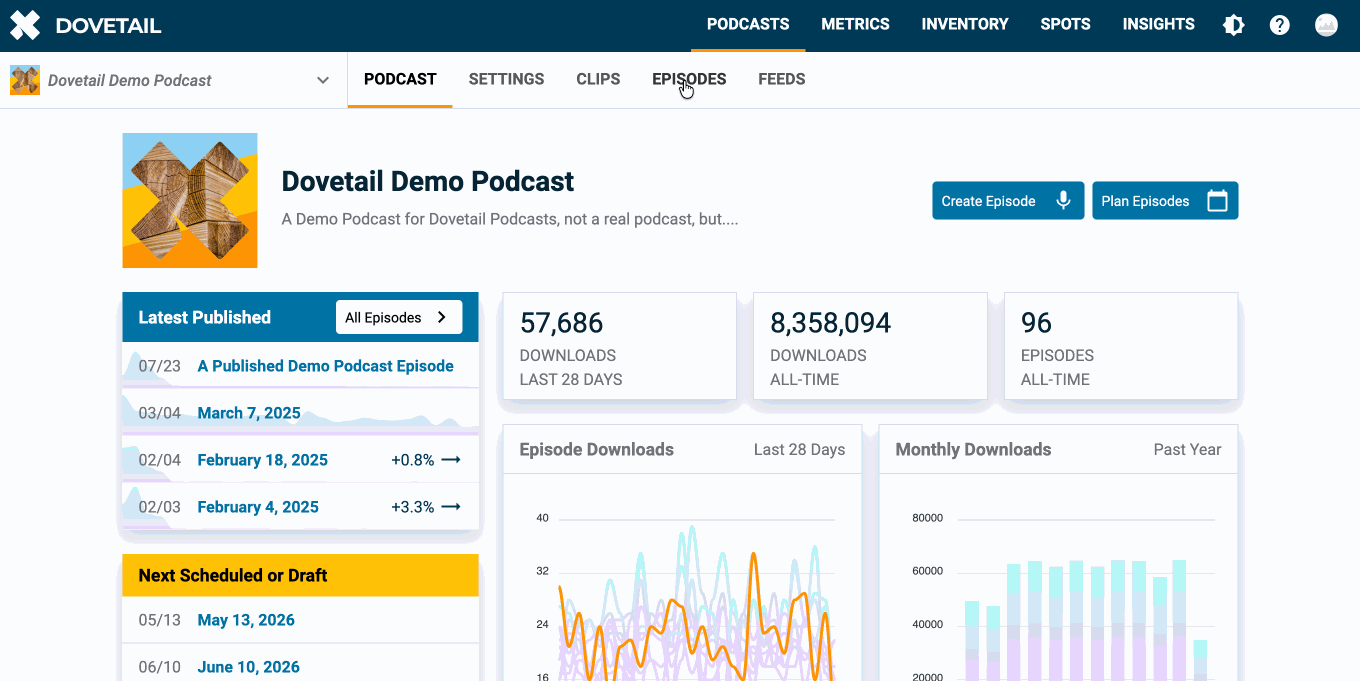This screenshot has height=681, width=1360.
Task: Click the 40 axis label in Episode Downloads
Action: 542,518
